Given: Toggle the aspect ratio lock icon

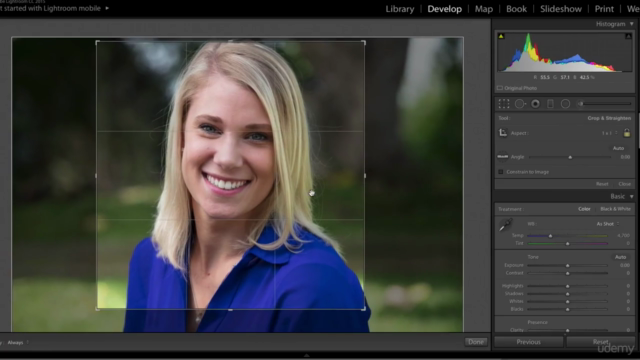Looking at the screenshot, I should point(627,133).
